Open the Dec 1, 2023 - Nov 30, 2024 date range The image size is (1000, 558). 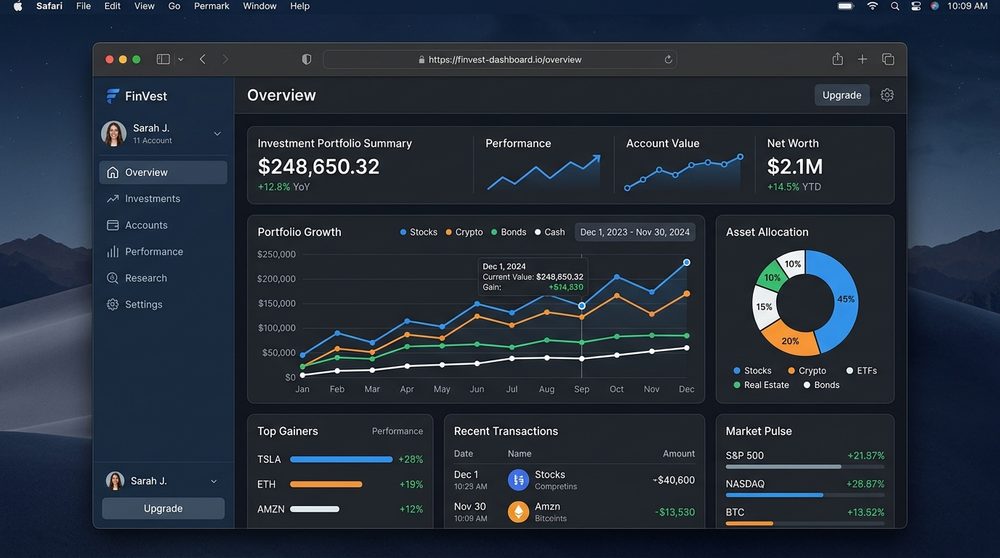pos(635,232)
